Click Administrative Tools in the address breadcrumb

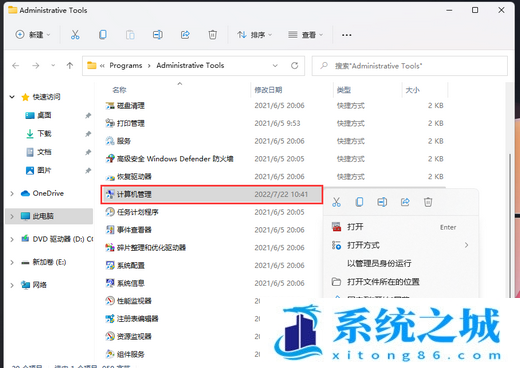click(x=190, y=65)
